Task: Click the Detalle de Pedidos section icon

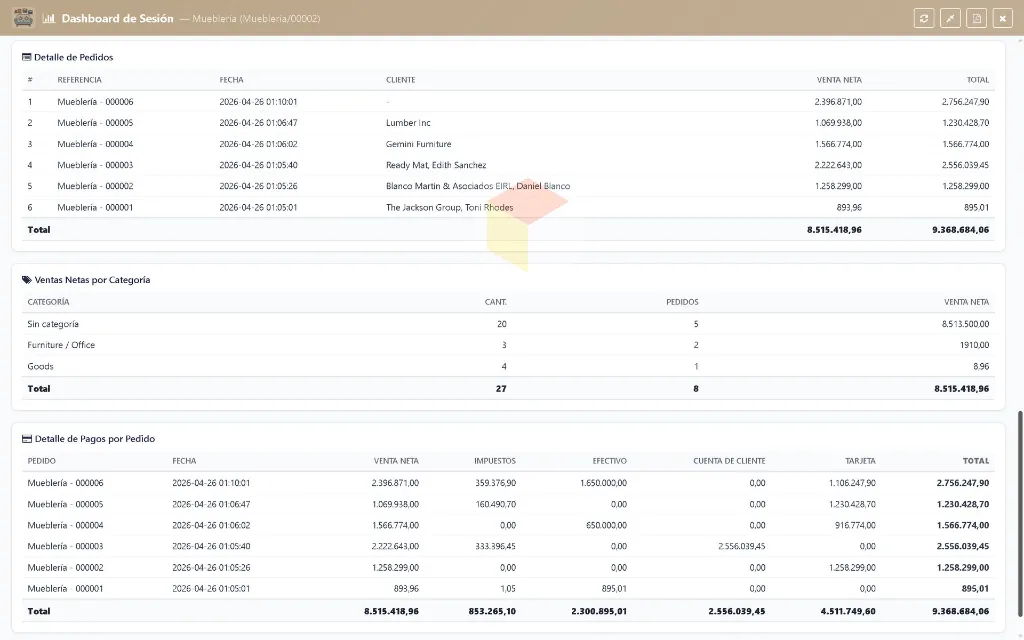Action: click(27, 57)
